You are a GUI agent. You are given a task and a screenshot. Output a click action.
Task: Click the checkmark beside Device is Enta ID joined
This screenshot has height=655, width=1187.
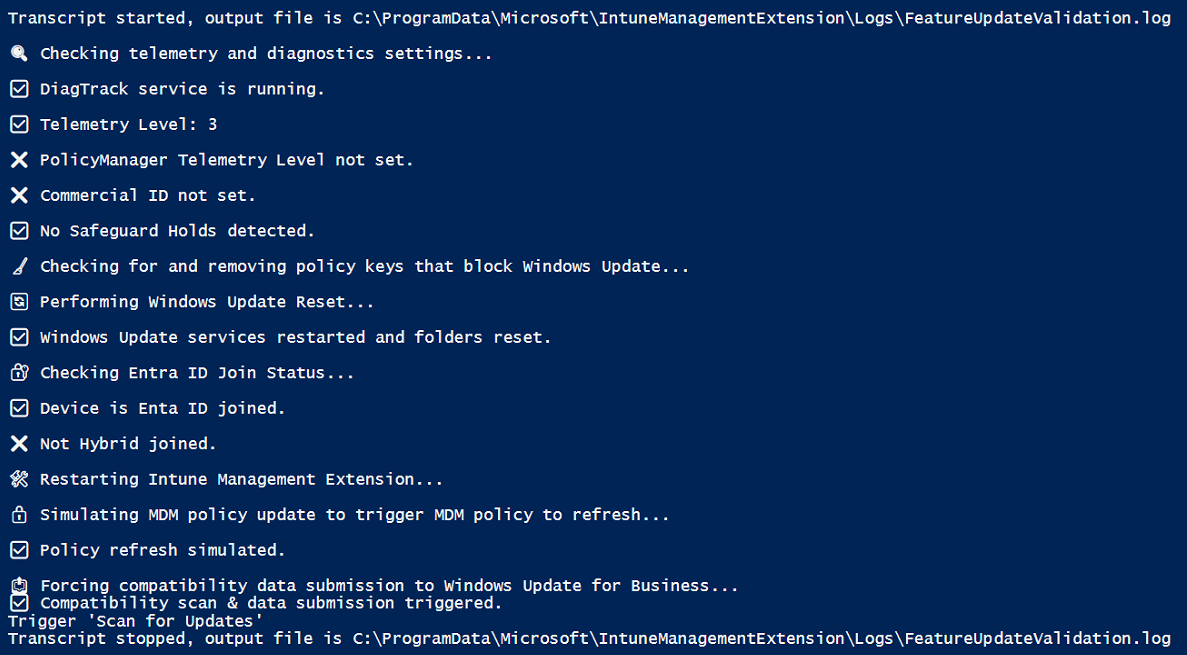tap(19, 409)
